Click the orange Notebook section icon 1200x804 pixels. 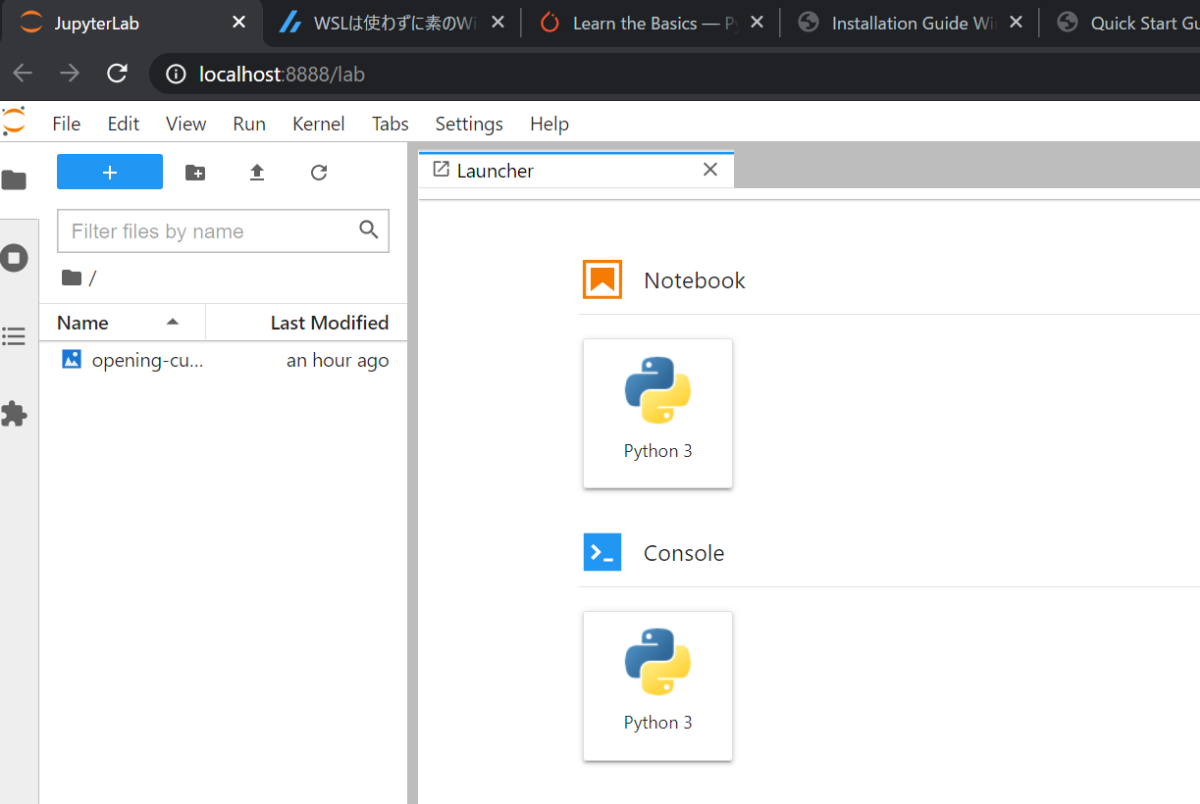(x=602, y=280)
